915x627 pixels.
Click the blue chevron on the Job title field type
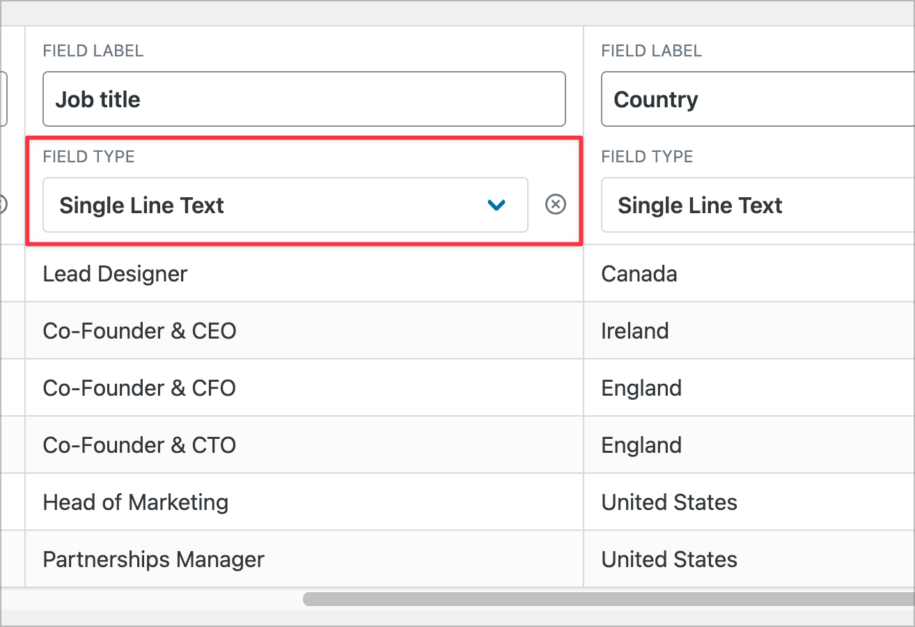point(497,204)
